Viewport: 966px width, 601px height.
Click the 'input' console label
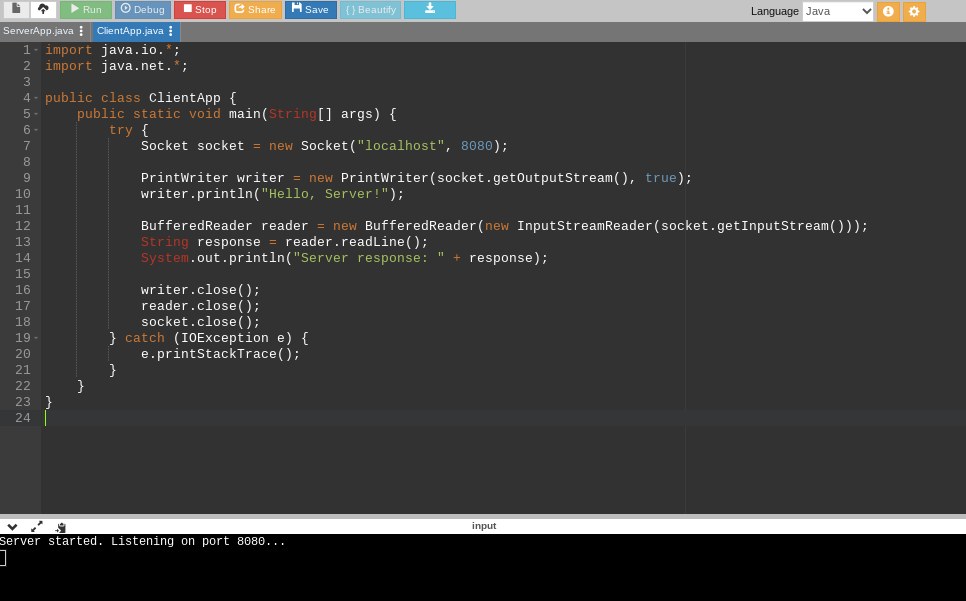click(x=484, y=526)
